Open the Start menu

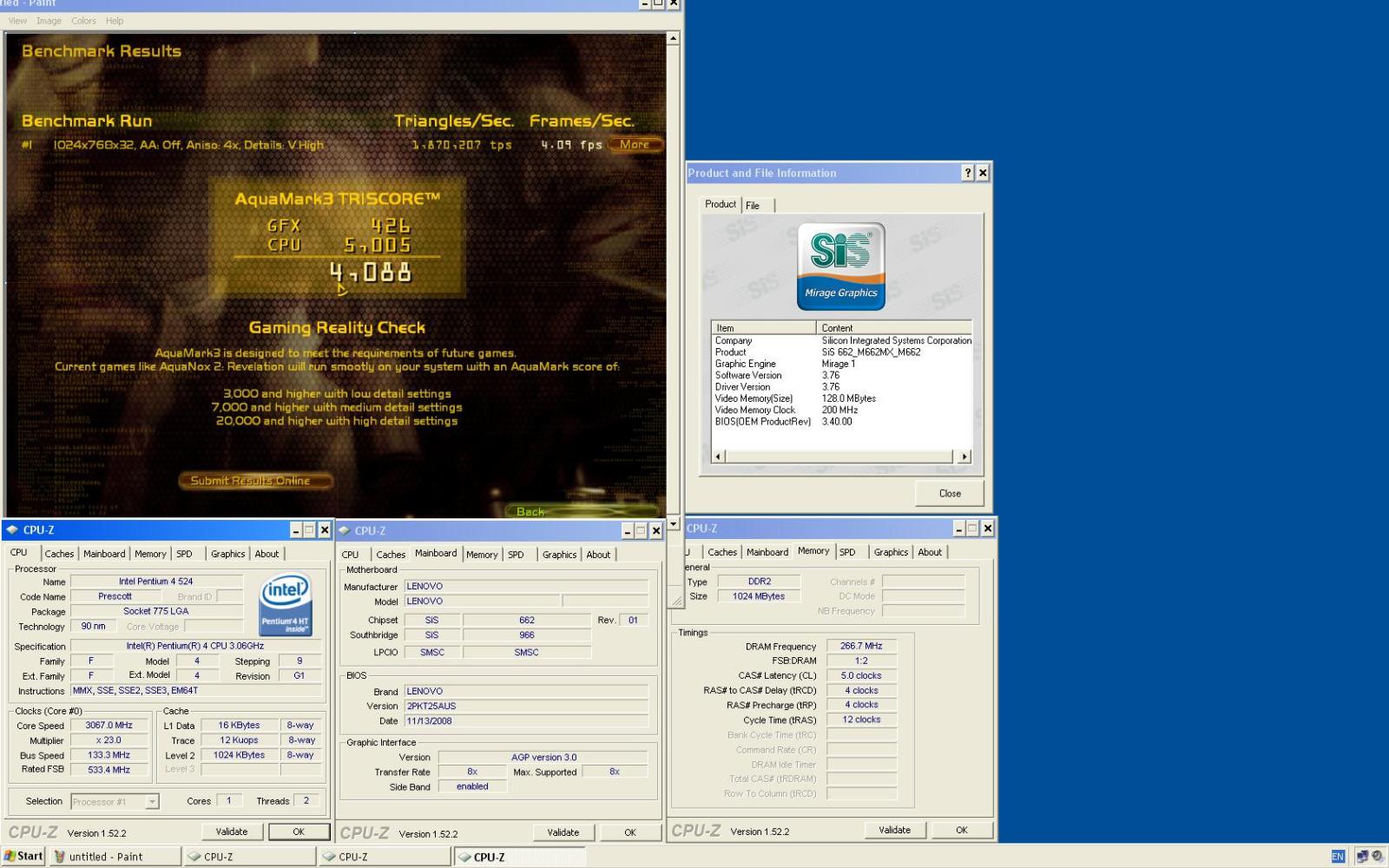(x=23, y=856)
